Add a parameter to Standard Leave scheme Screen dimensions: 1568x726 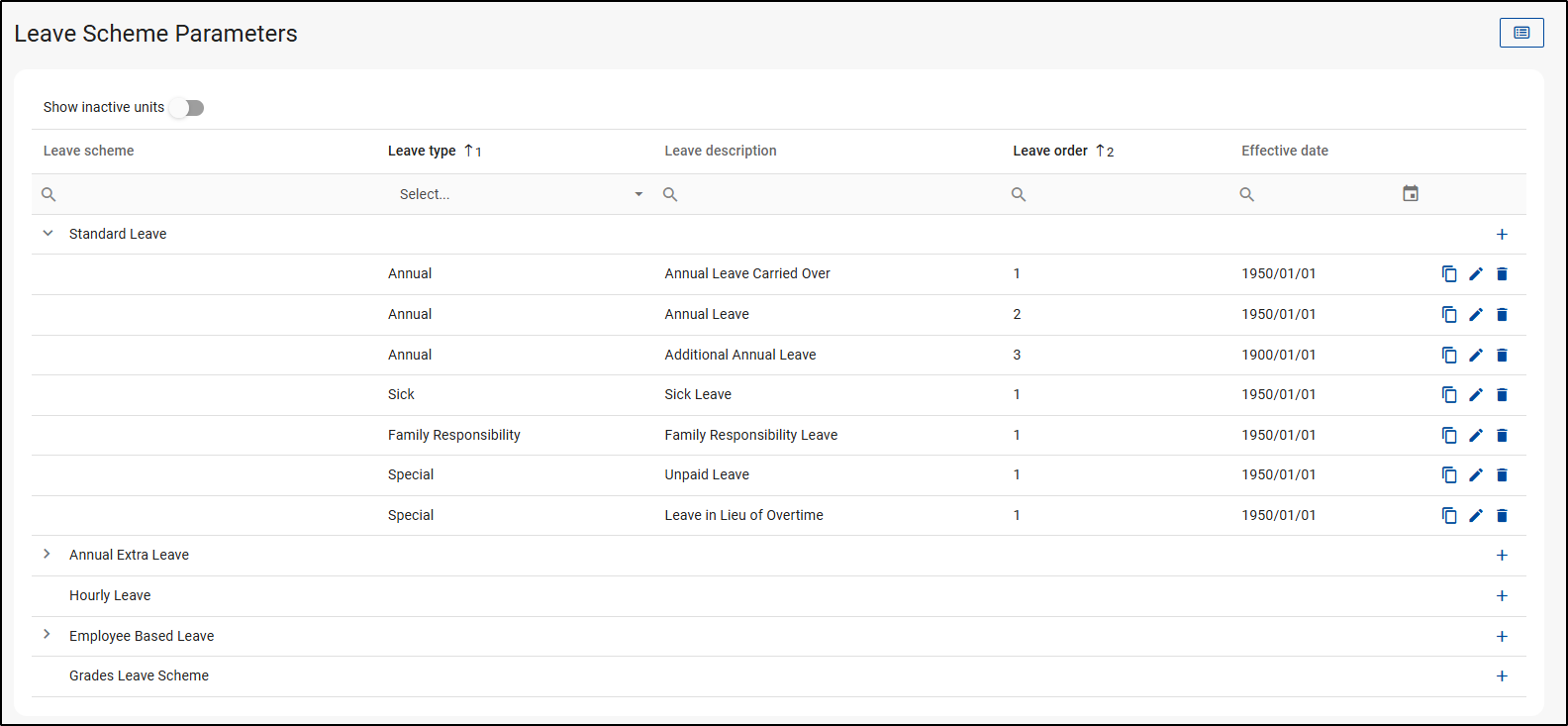point(1502,235)
